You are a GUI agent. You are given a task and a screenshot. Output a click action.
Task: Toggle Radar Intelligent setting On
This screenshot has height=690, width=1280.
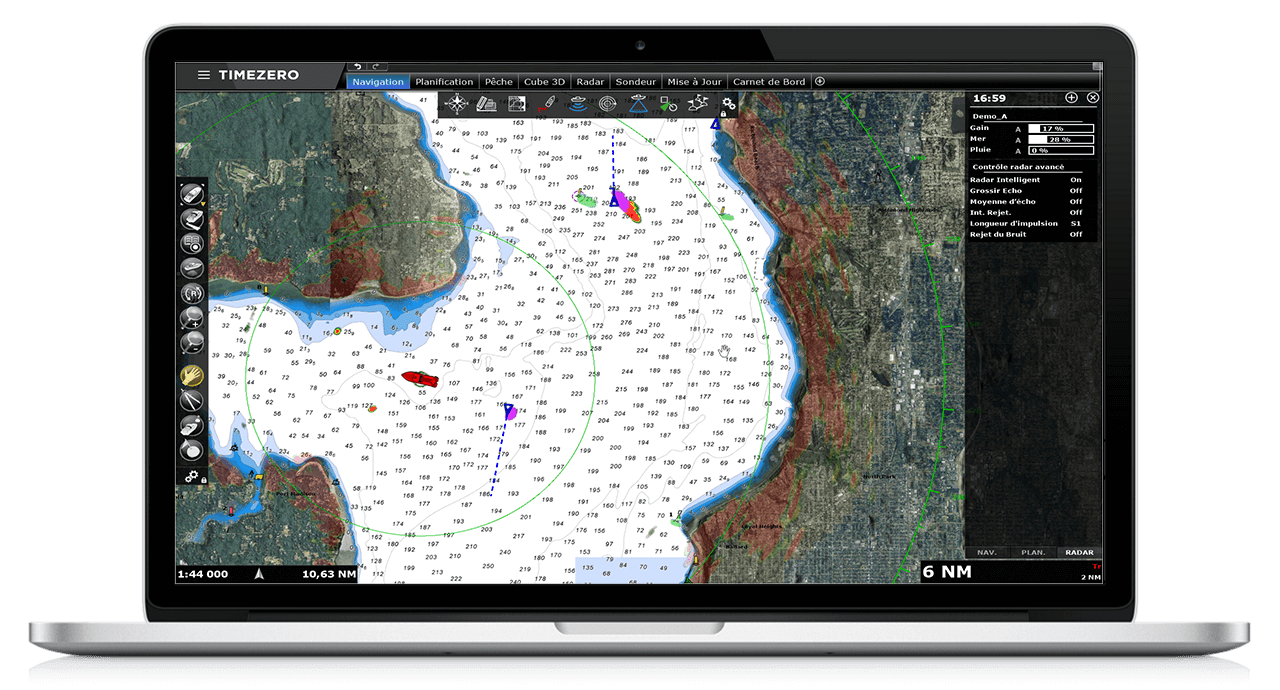tap(1076, 180)
